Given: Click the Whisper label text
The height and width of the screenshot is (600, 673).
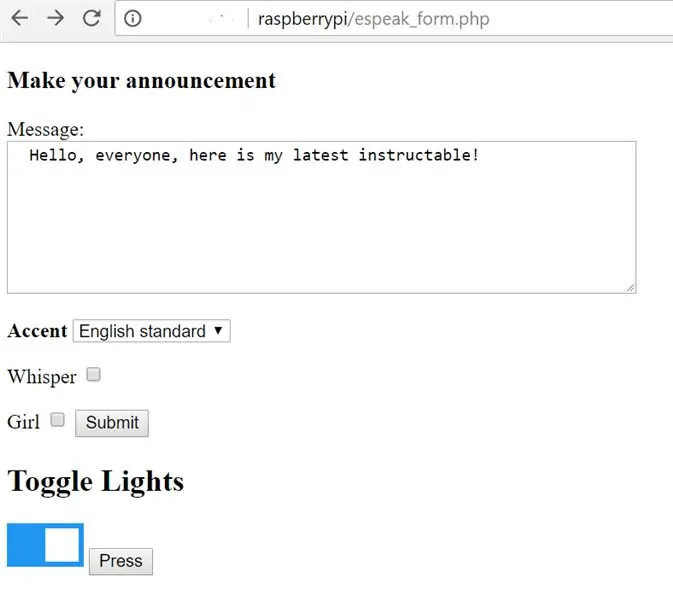Looking at the screenshot, I should coord(42,377).
